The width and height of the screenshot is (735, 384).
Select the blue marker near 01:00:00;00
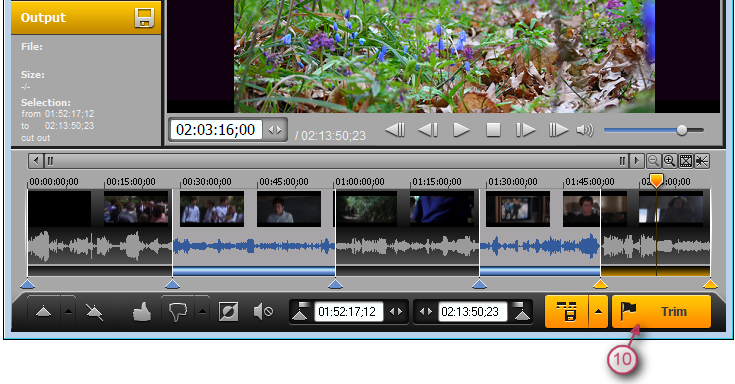pos(335,284)
